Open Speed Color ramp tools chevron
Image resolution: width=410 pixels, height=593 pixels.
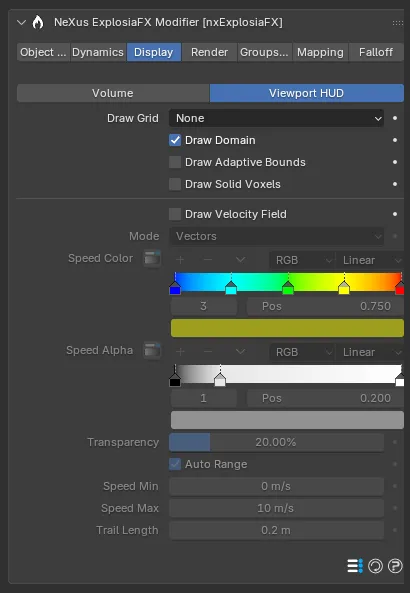coord(241,260)
